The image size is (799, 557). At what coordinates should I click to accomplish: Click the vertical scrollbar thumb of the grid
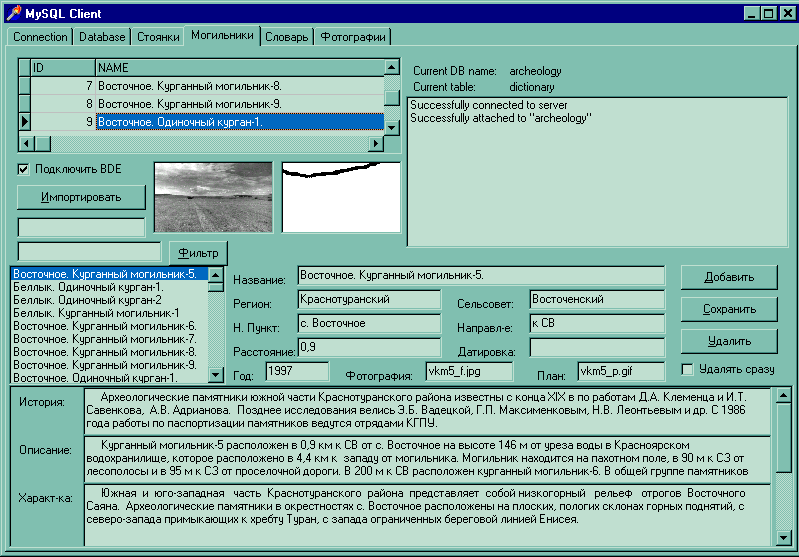[x=391, y=98]
